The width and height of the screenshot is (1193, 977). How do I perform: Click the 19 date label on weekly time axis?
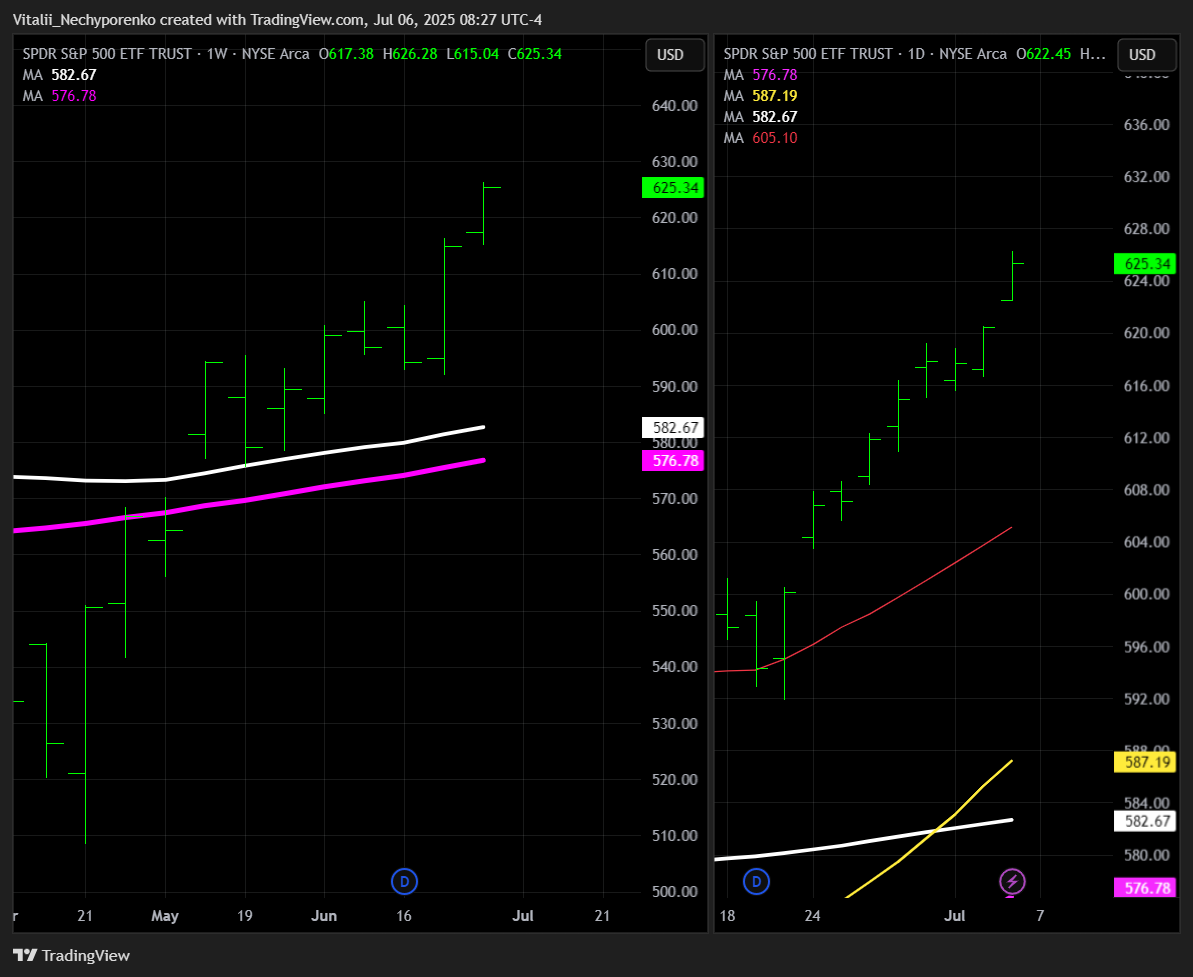[x=244, y=915]
